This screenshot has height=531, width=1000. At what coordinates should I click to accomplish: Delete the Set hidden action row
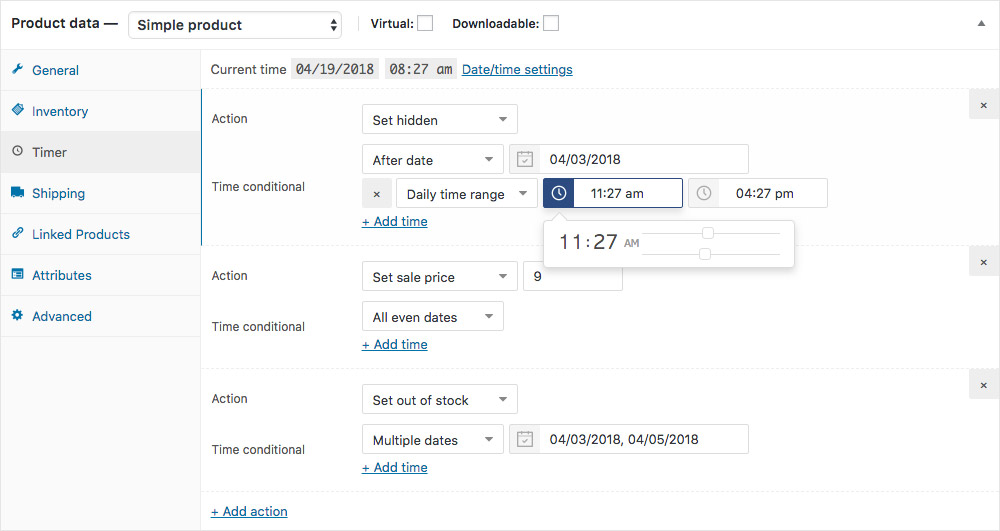tap(983, 105)
